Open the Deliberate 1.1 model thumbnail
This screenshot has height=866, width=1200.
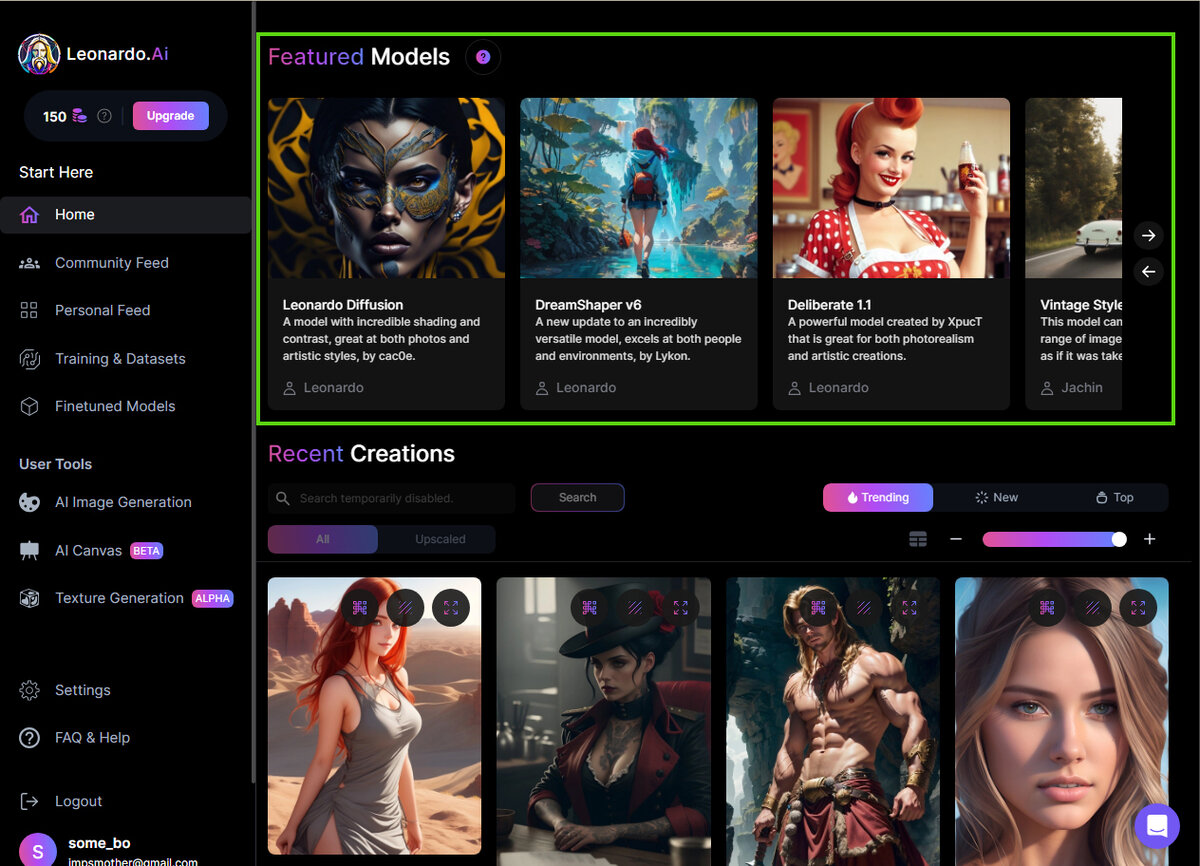click(x=891, y=188)
